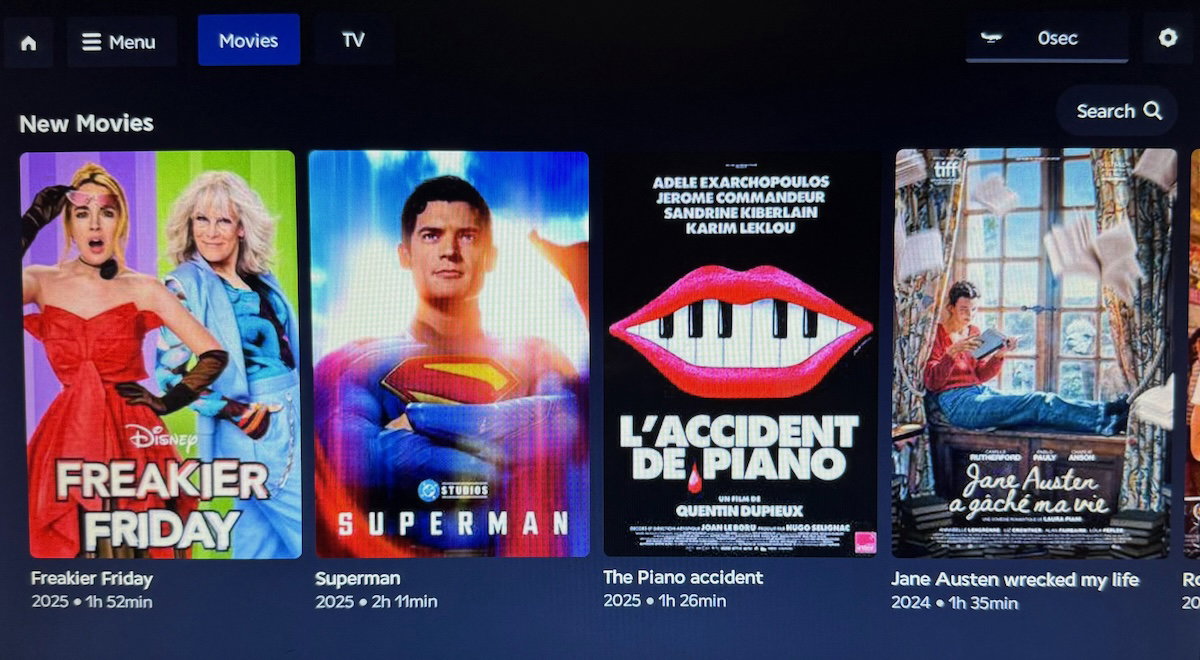Open settings with the gear icon

pyautogui.click(x=1167, y=38)
